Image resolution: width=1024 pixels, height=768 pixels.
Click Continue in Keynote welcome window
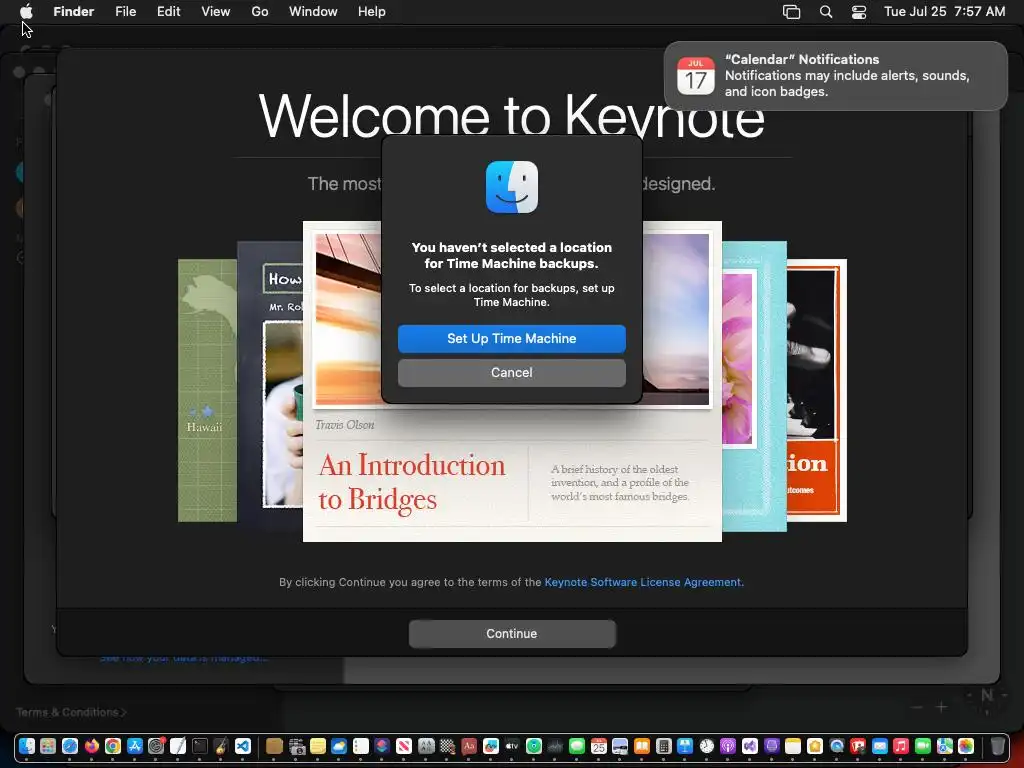coord(512,633)
